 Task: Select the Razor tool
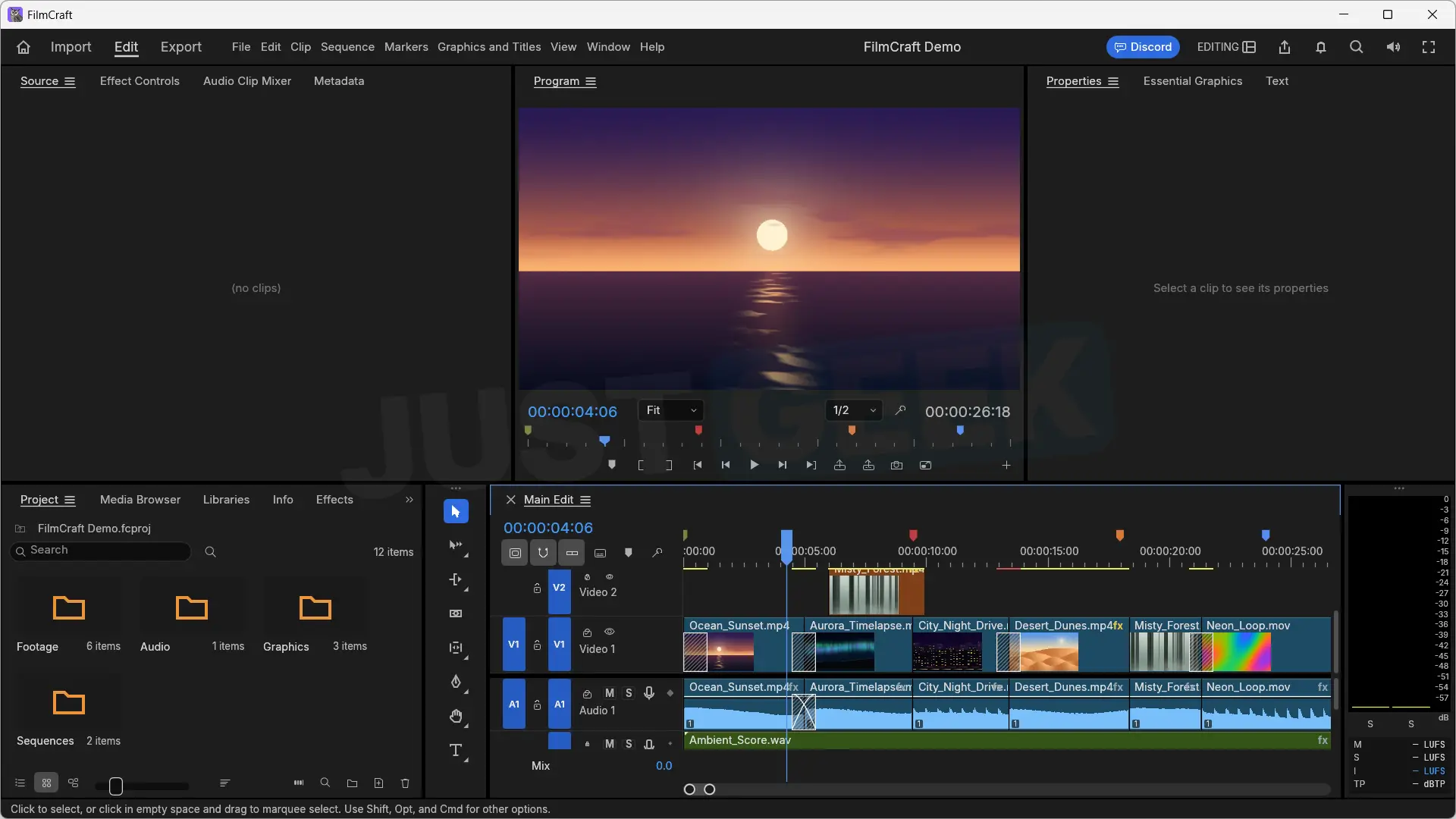[456, 613]
